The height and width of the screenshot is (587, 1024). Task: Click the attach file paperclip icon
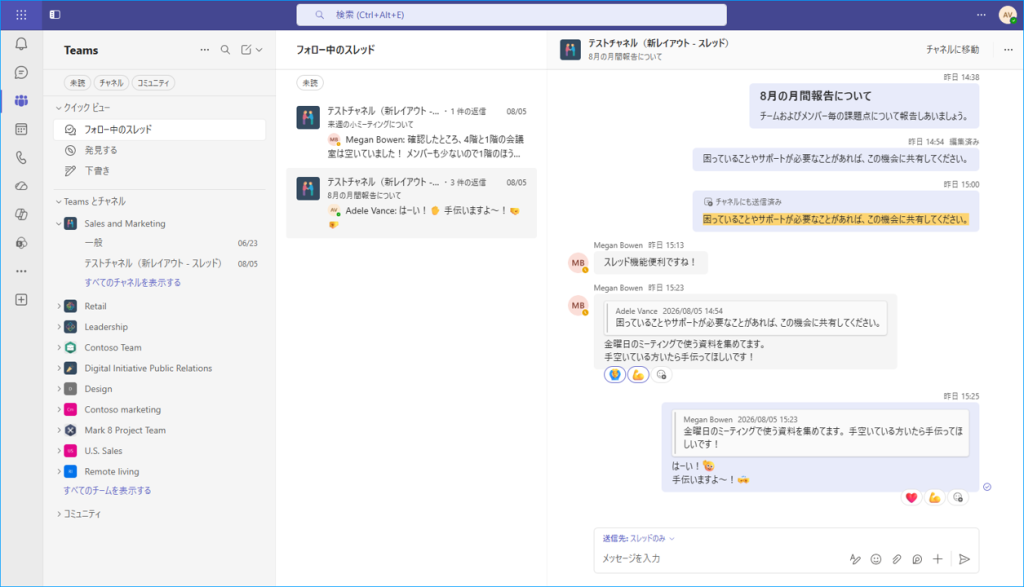pos(897,559)
